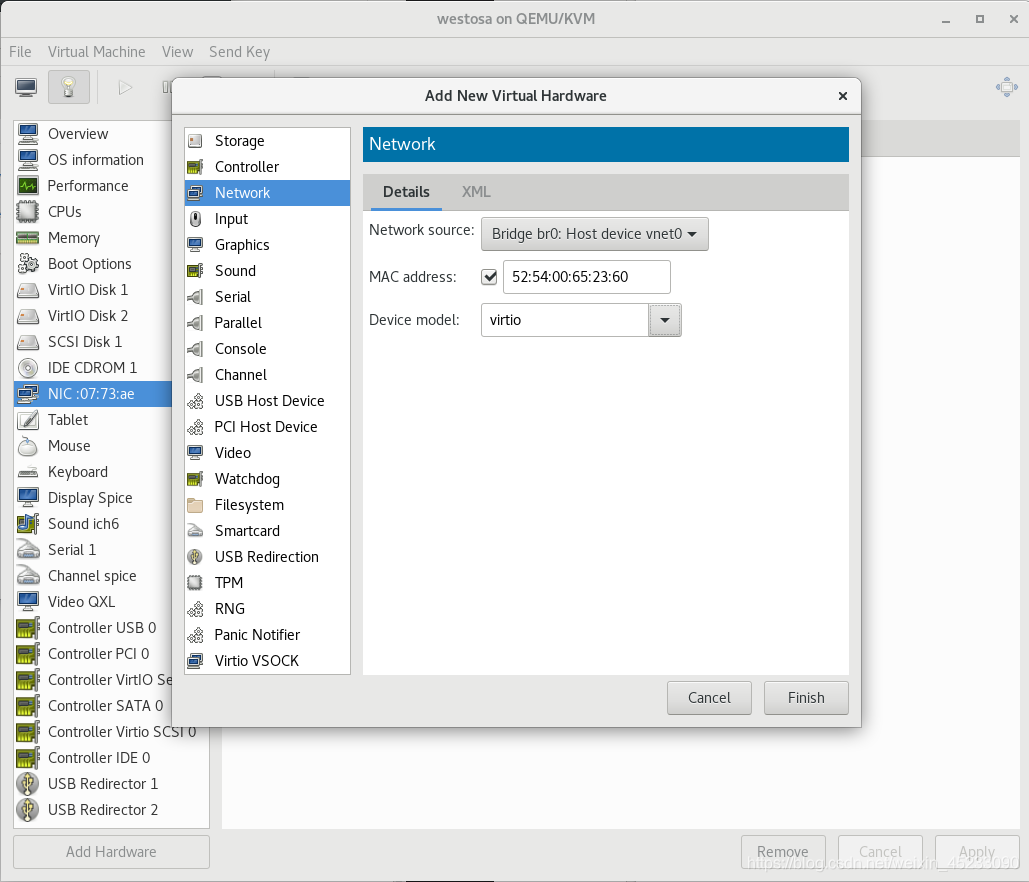
Task: Show virtual hardware details lightbulb icon
Action: pyautogui.click(x=69, y=87)
